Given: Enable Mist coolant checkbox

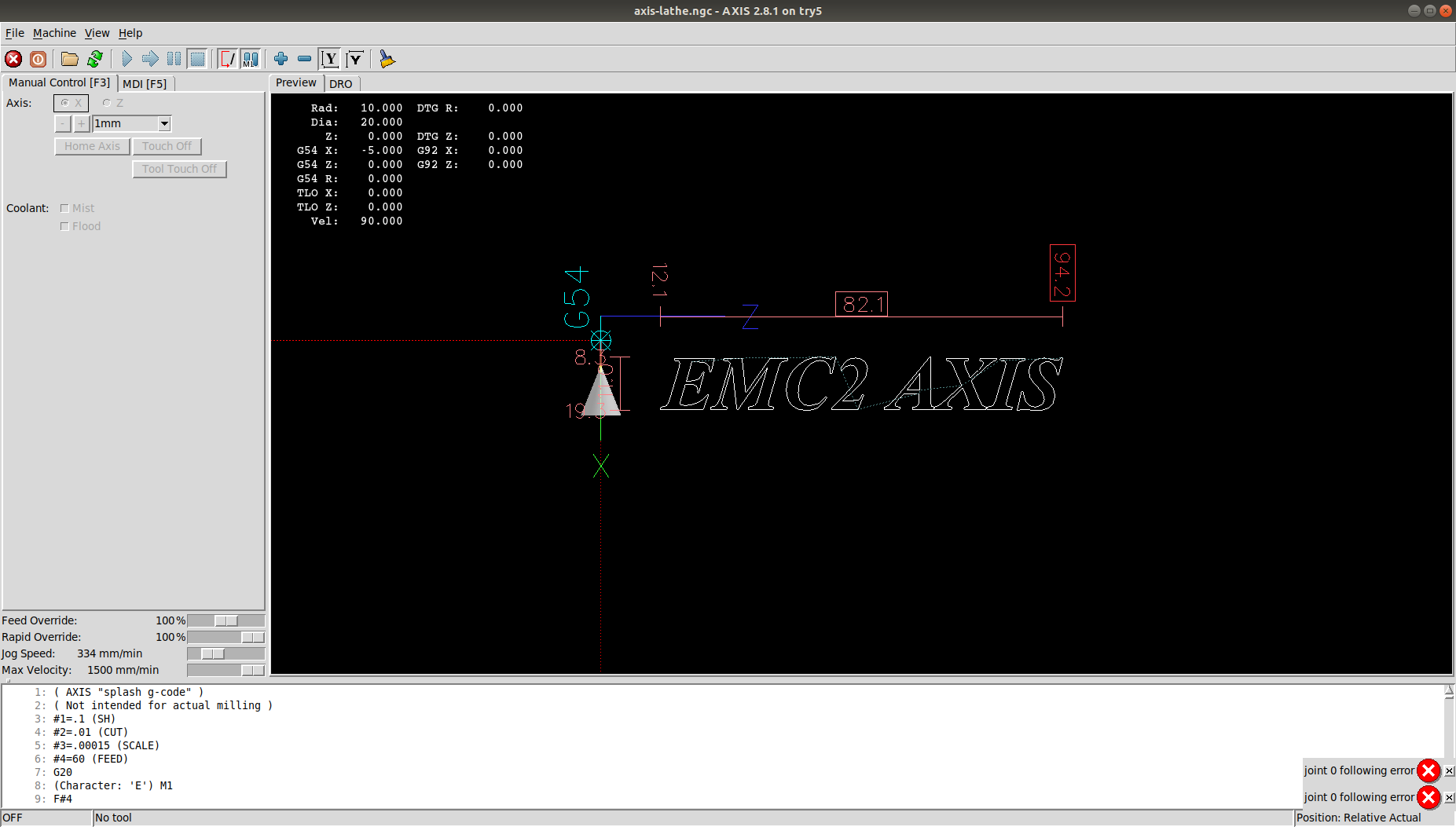Looking at the screenshot, I should coord(77,208).
